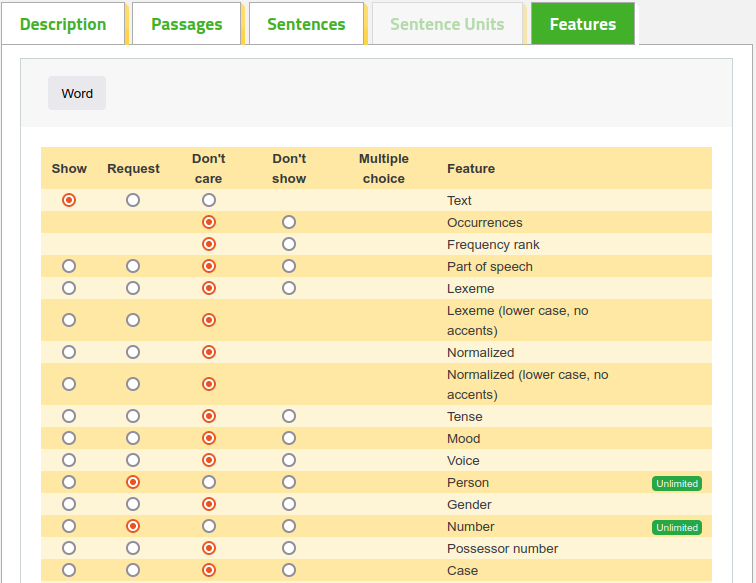Select Show for Part of speech
The height and width of the screenshot is (583, 756).
69,266
